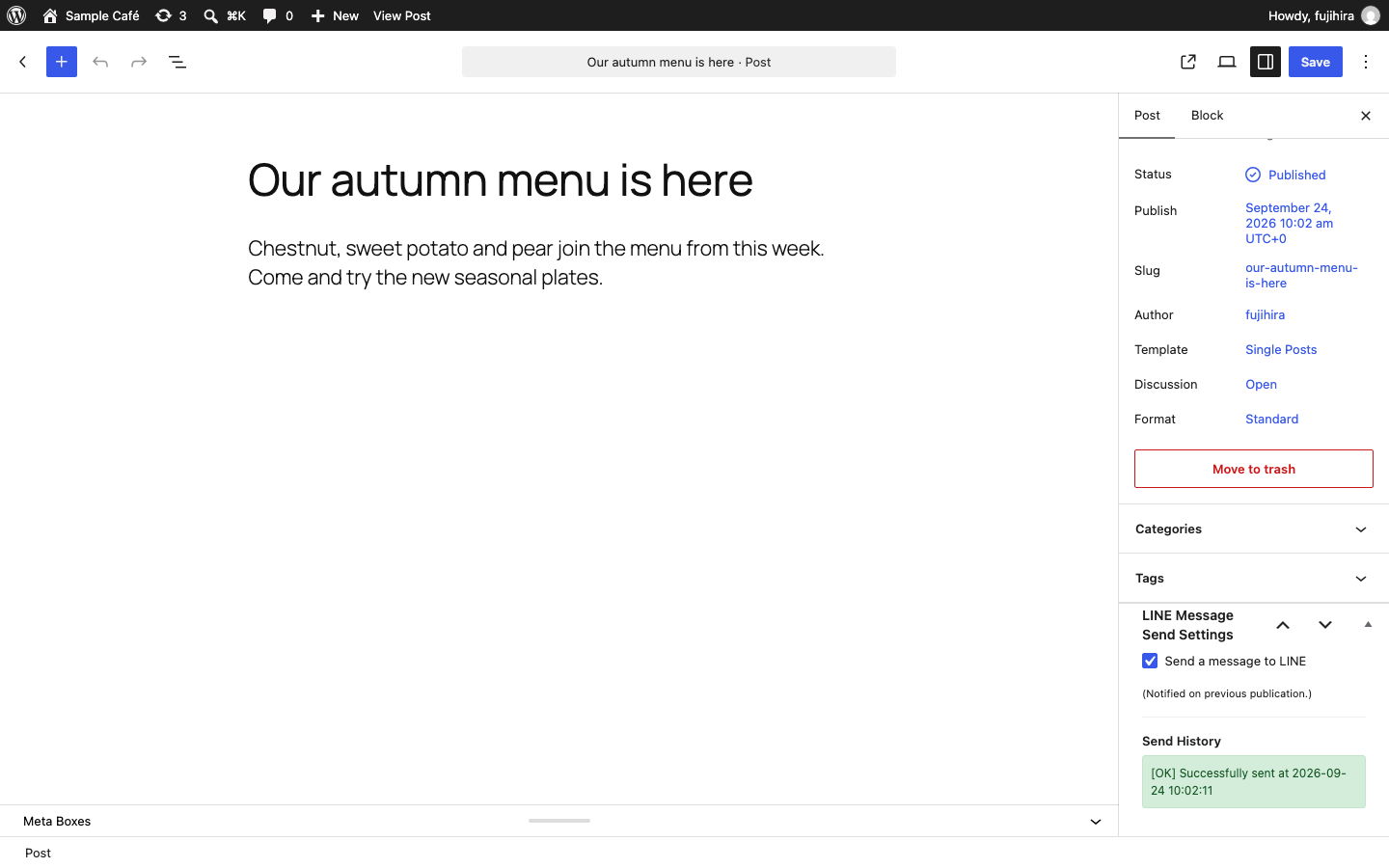Change the author fujihira
The width and height of the screenshot is (1389, 868).
click(x=1265, y=315)
